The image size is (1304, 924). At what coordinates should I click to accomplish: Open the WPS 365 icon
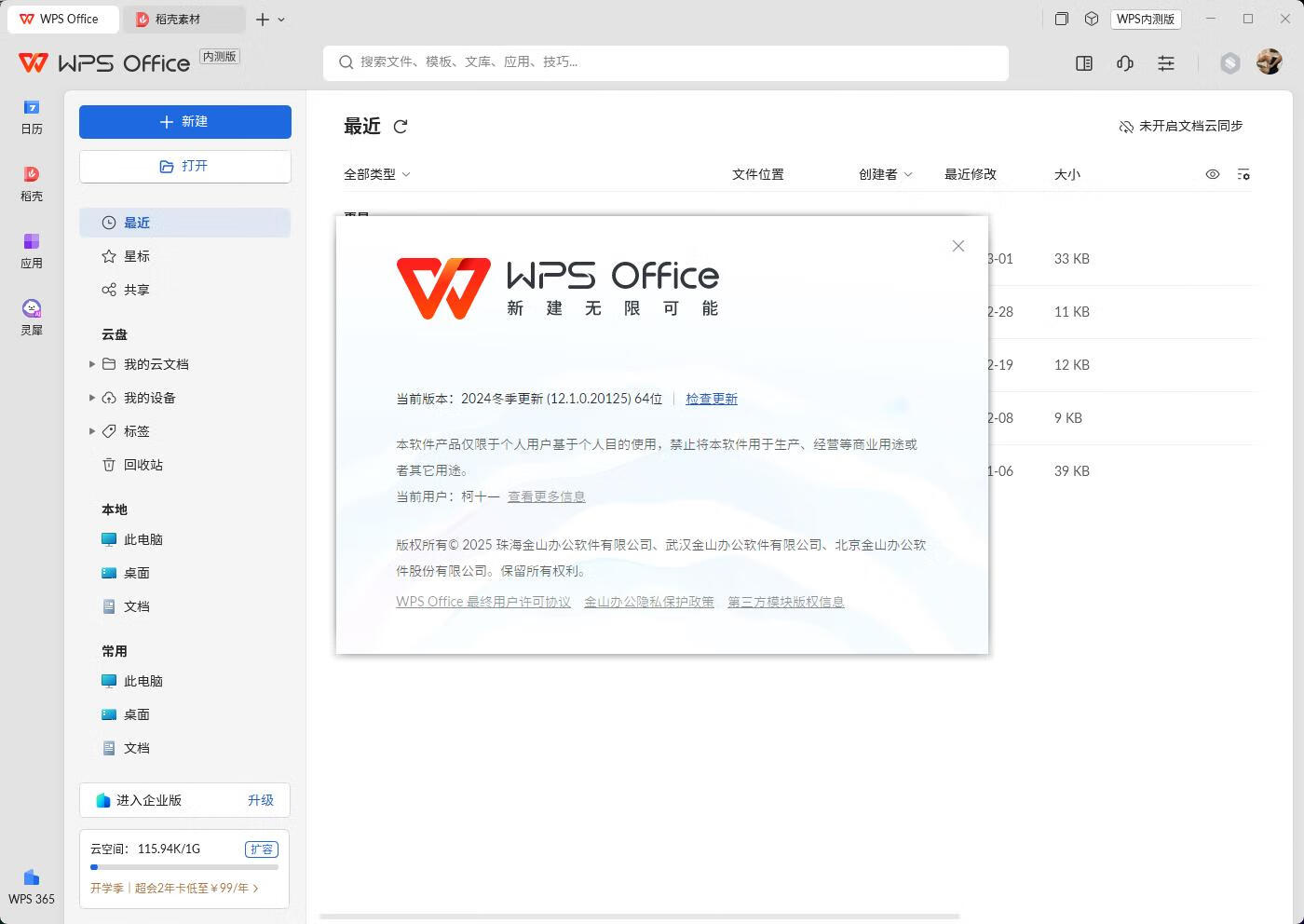[x=32, y=888]
